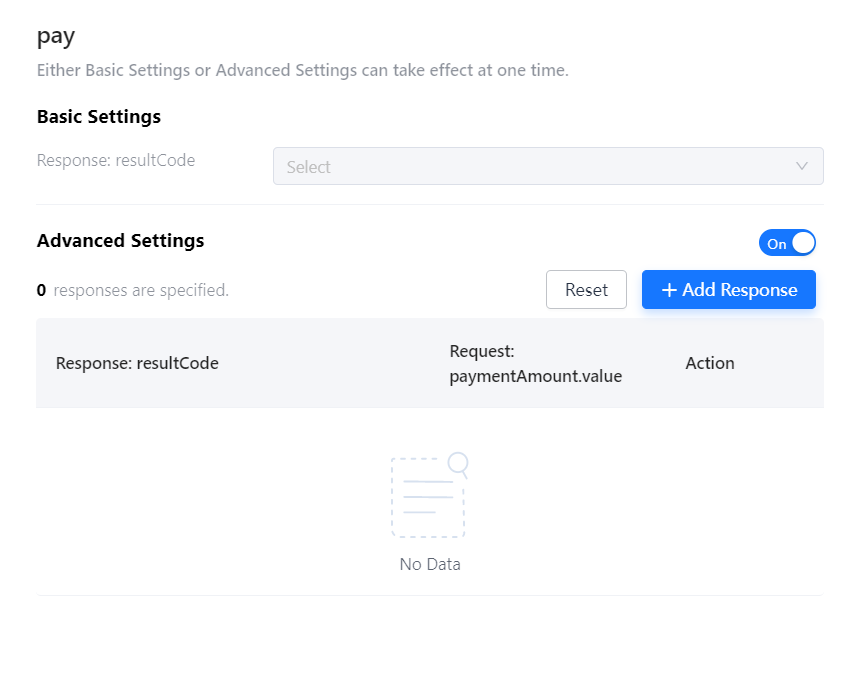Click the "No Data" text label
The image size is (860, 674).
tap(430, 564)
